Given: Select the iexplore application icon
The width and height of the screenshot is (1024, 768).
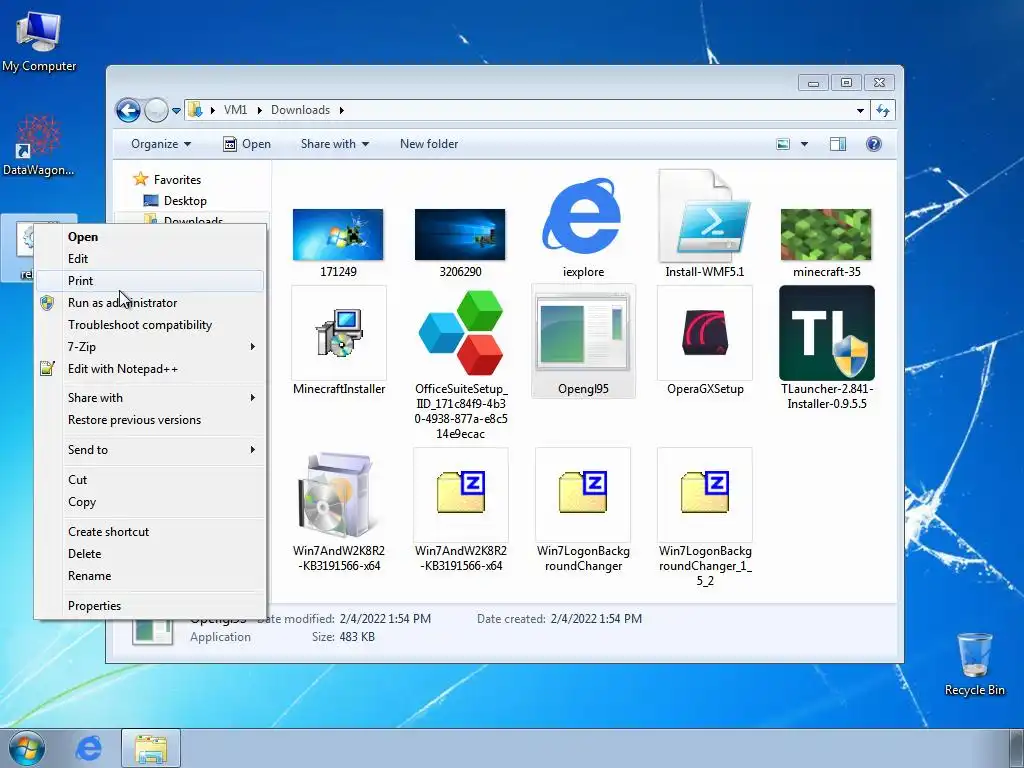Looking at the screenshot, I should tap(583, 217).
